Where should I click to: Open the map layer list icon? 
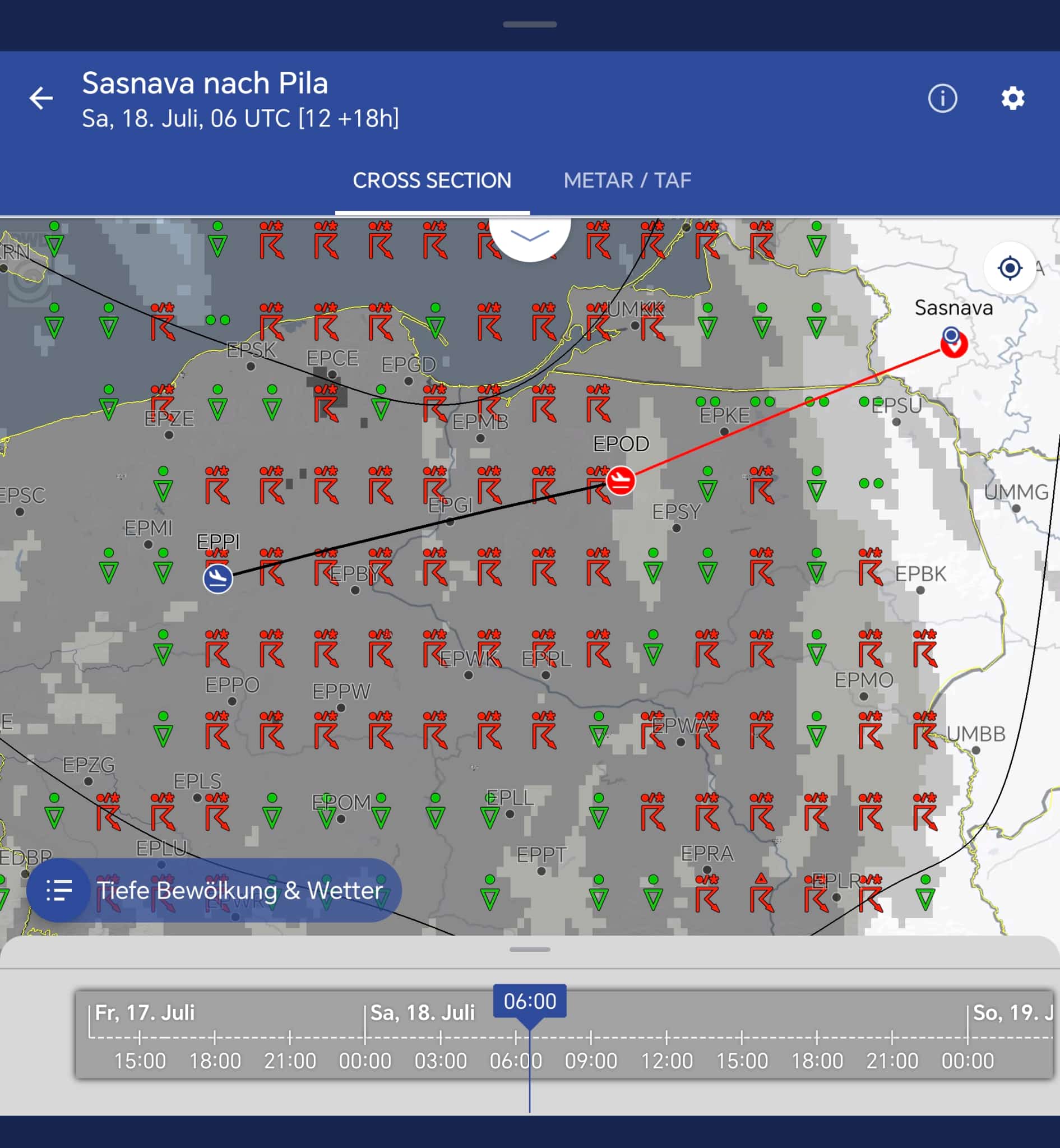coord(58,890)
